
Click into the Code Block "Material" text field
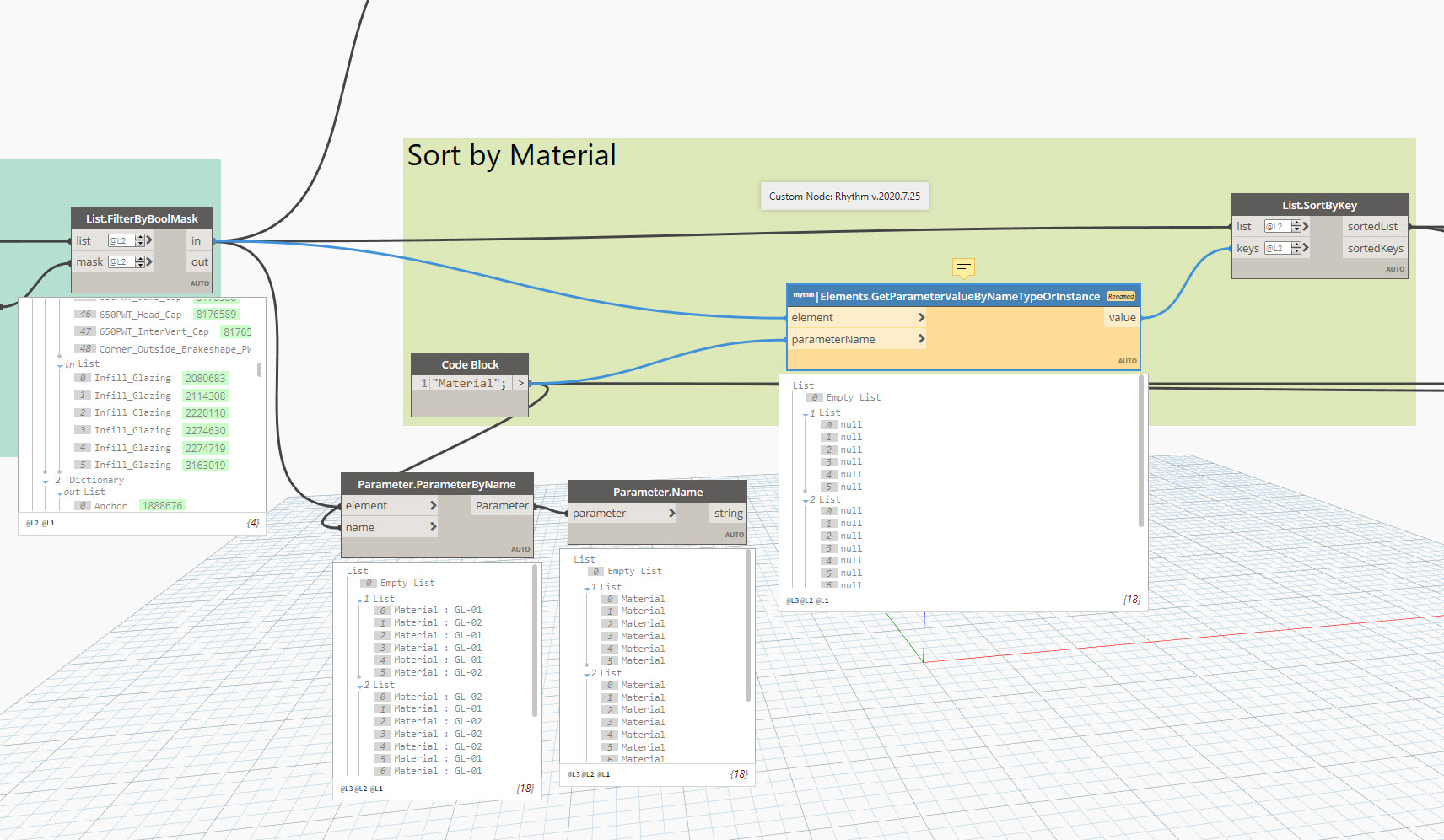468,383
